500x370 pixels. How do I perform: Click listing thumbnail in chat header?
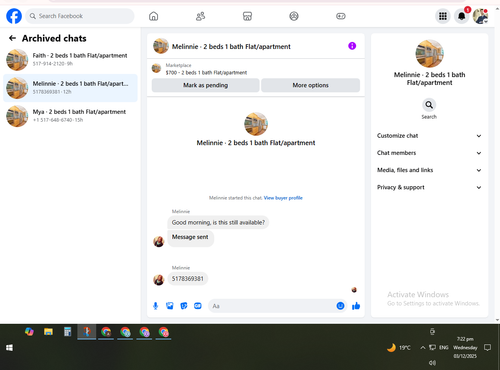point(161,46)
